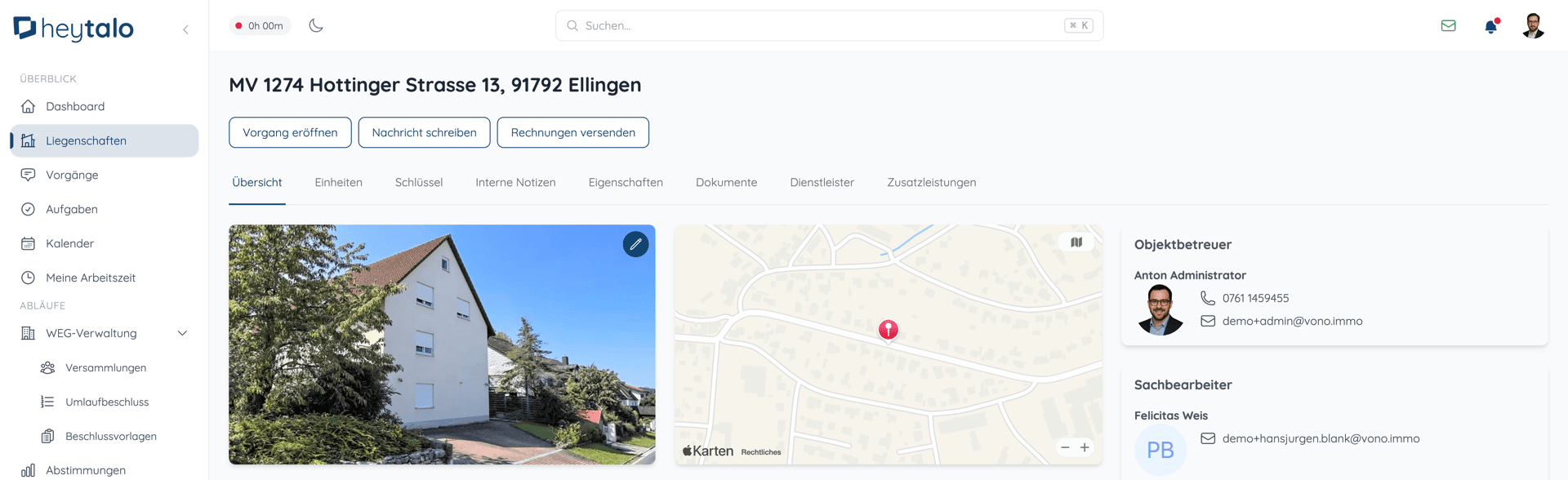
Task: Switch to the Interne Notizen tab
Action: tap(515, 183)
